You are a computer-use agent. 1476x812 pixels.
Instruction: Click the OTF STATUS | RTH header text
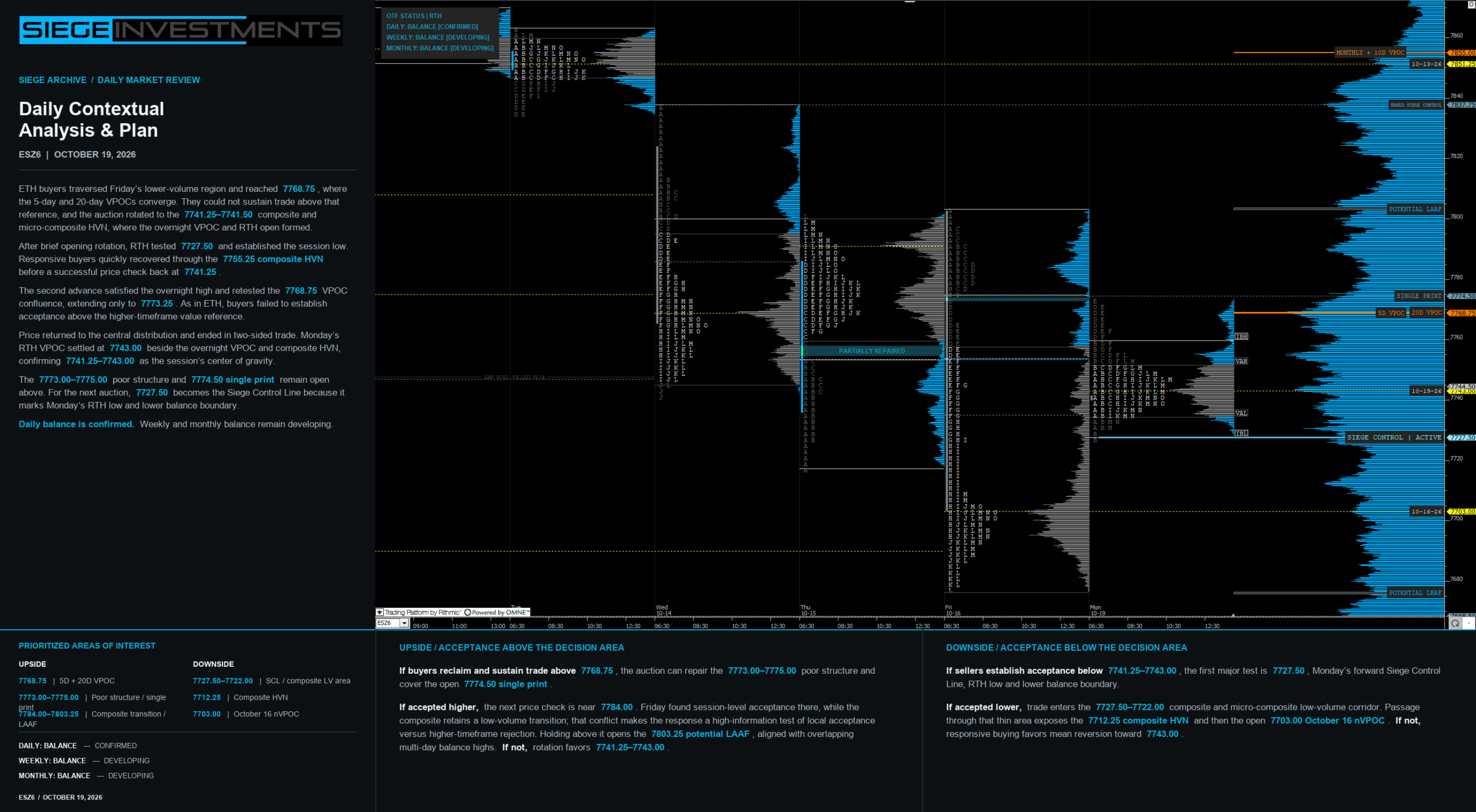413,16
